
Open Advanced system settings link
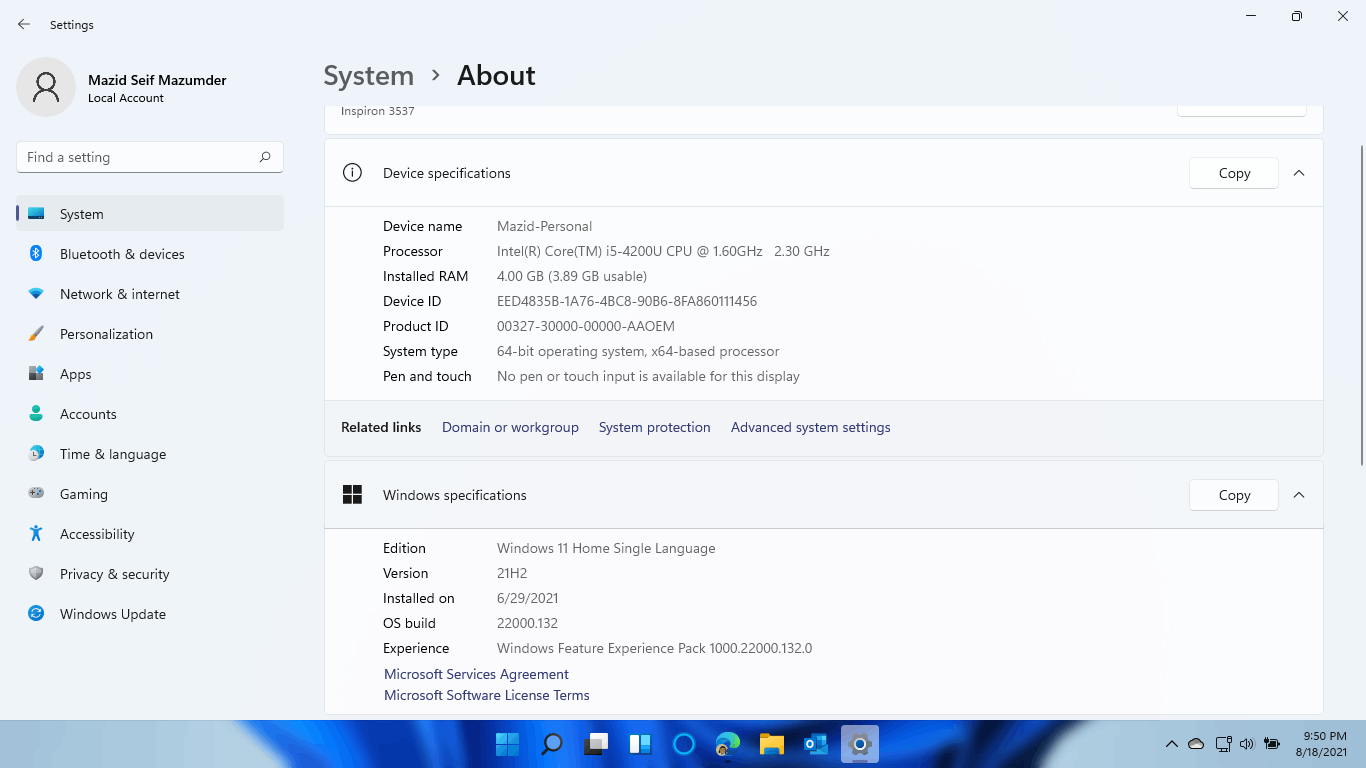(x=810, y=427)
